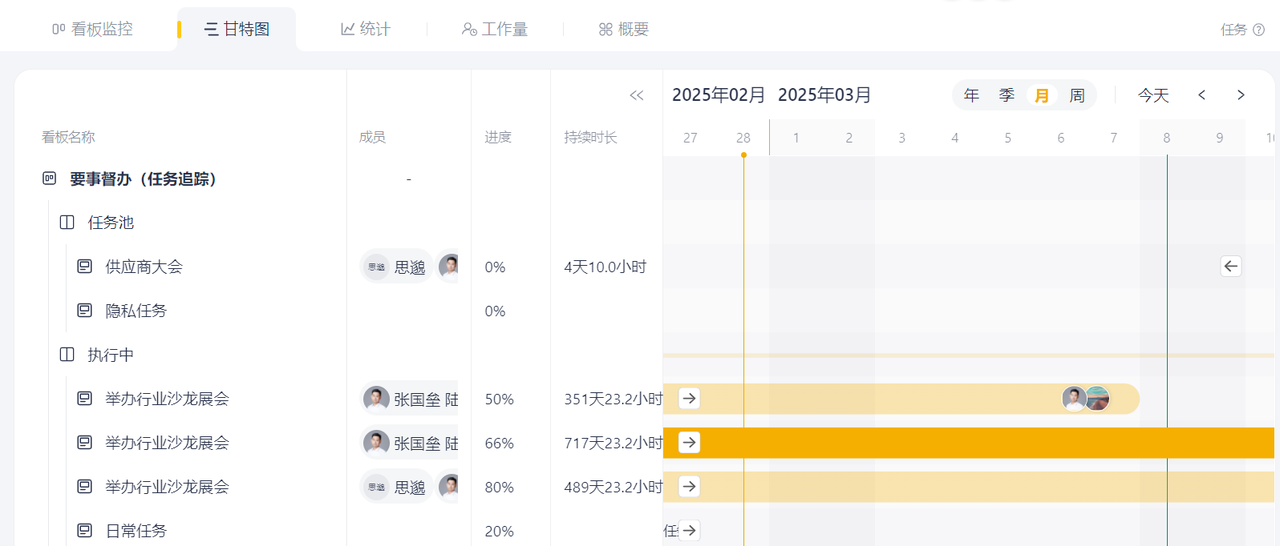
Task: Switch to the 概要 tab
Action: tap(624, 29)
